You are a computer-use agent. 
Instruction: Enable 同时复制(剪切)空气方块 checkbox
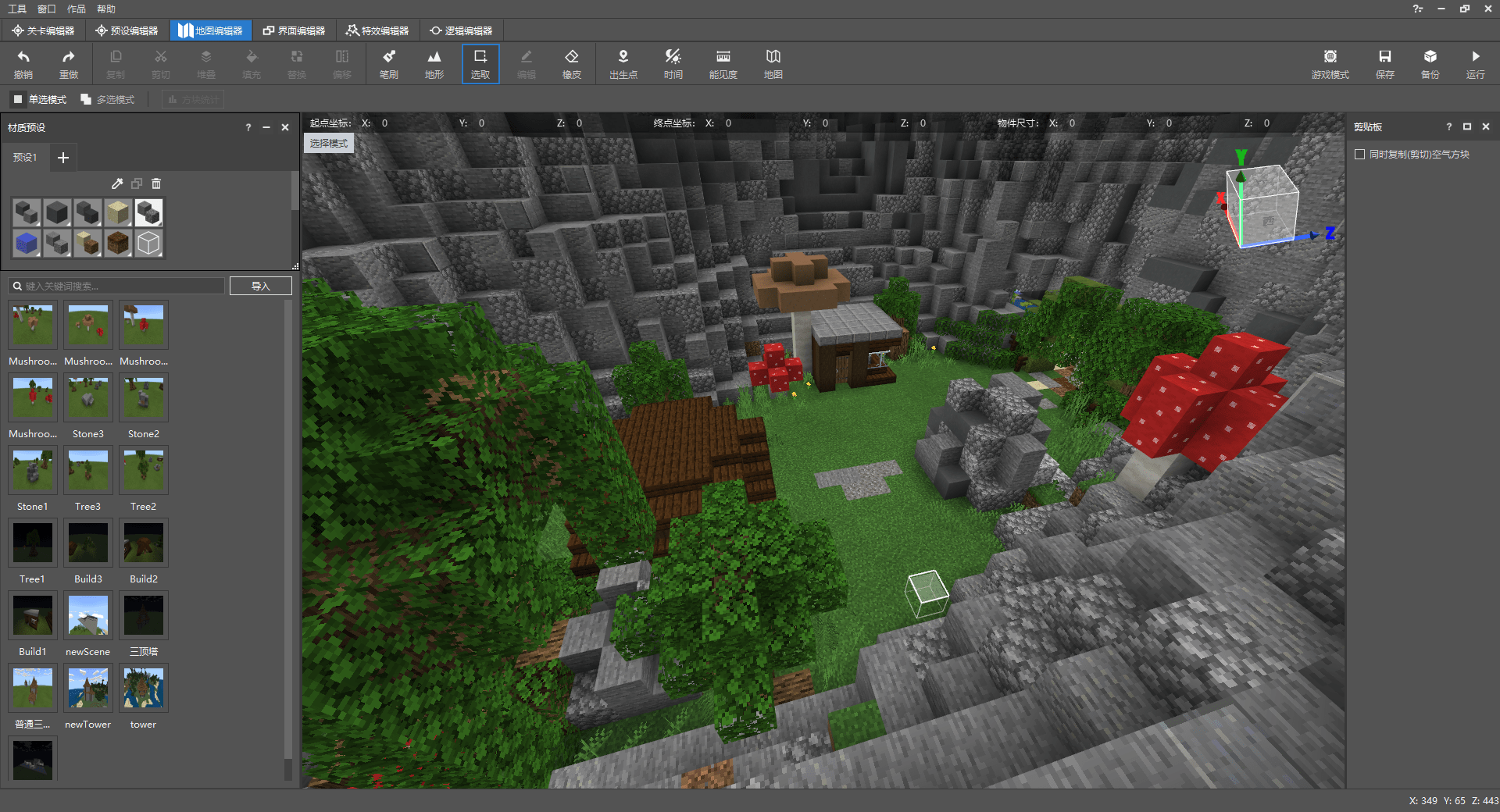[1360, 155]
